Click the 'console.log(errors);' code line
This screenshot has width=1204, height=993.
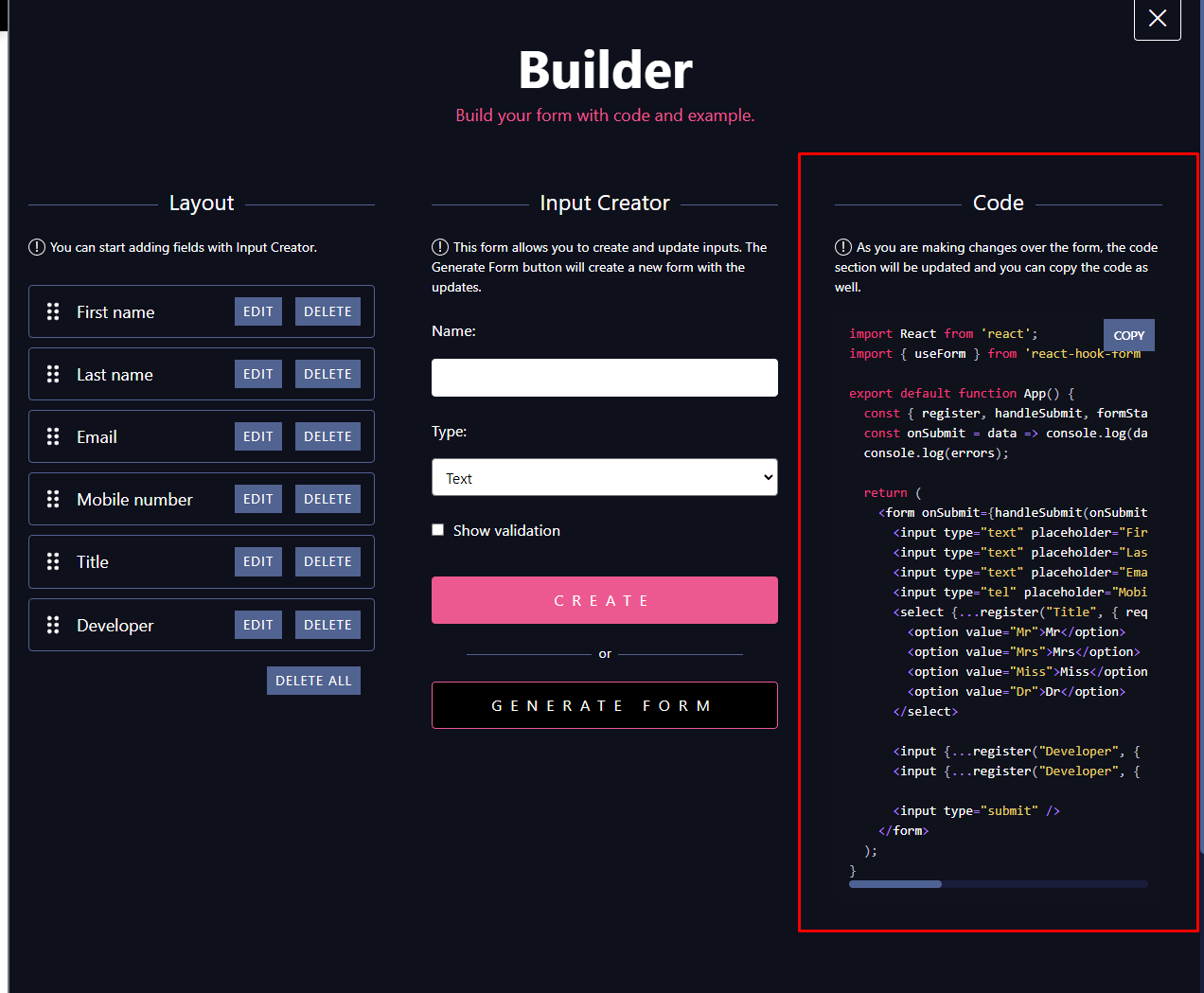pos(936,452)
